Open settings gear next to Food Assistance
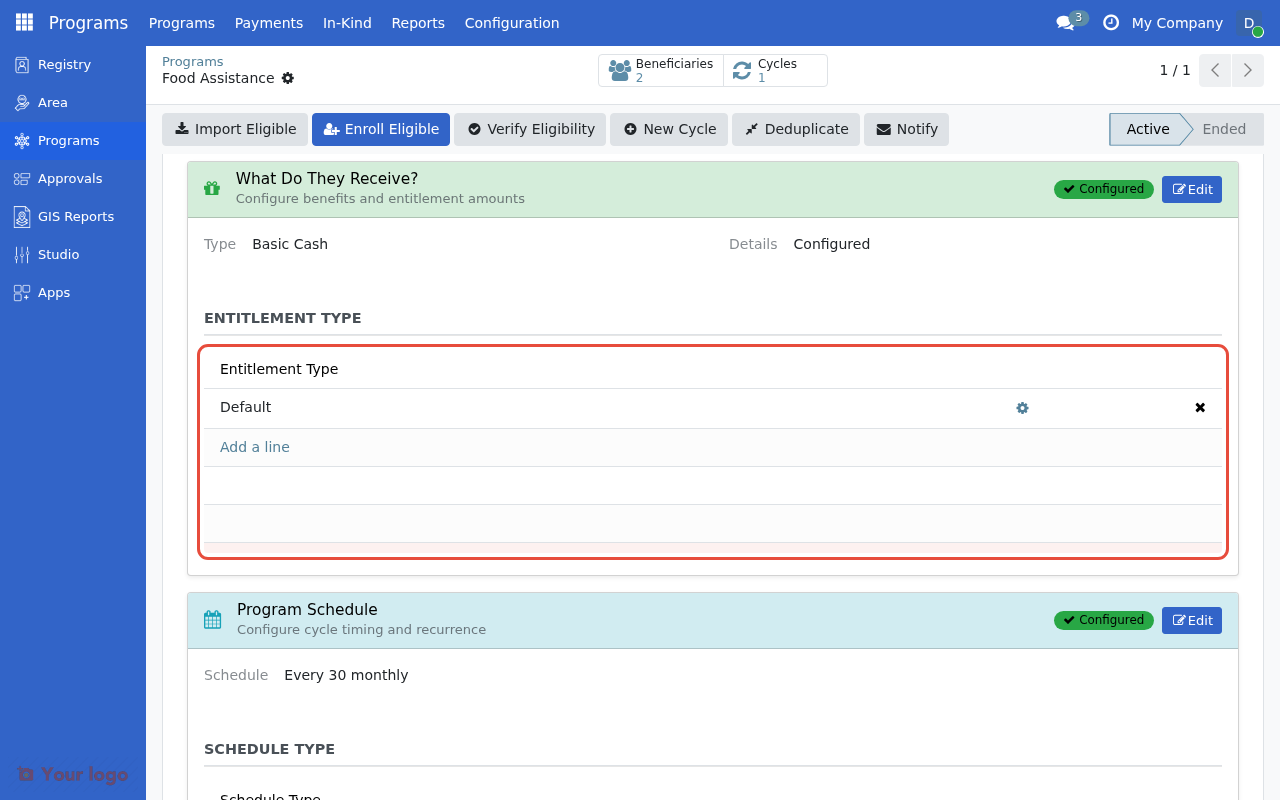 (x=288, y=78)
